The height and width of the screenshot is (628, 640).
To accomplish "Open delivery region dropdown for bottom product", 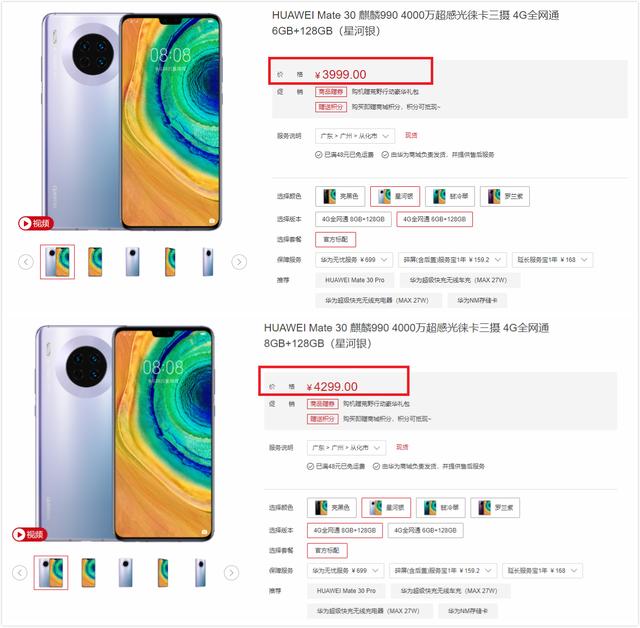I will 346,448.
